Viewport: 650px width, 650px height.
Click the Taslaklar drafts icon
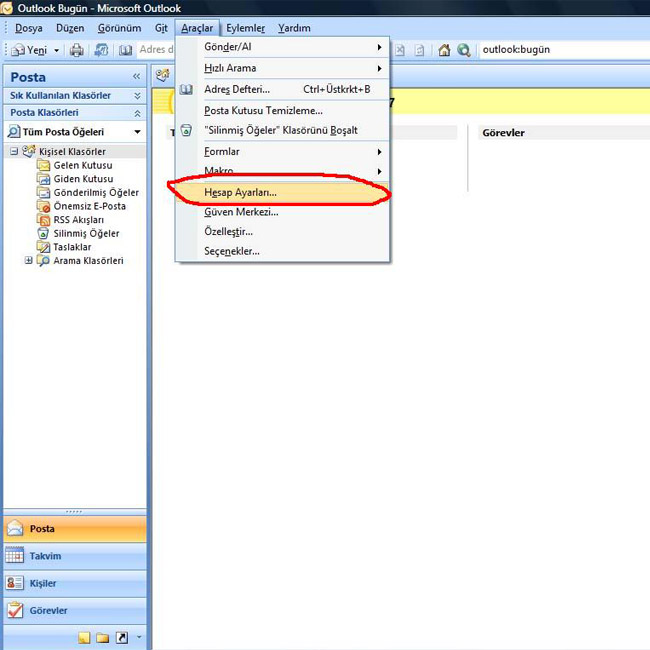coord(43,247)
